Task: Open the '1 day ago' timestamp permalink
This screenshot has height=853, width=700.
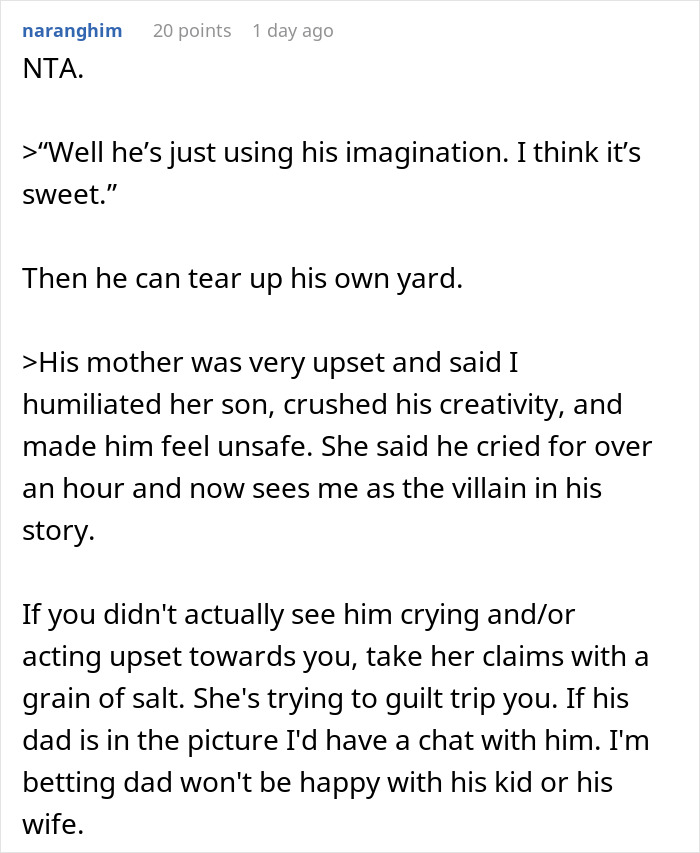Action: pos(293,31)
